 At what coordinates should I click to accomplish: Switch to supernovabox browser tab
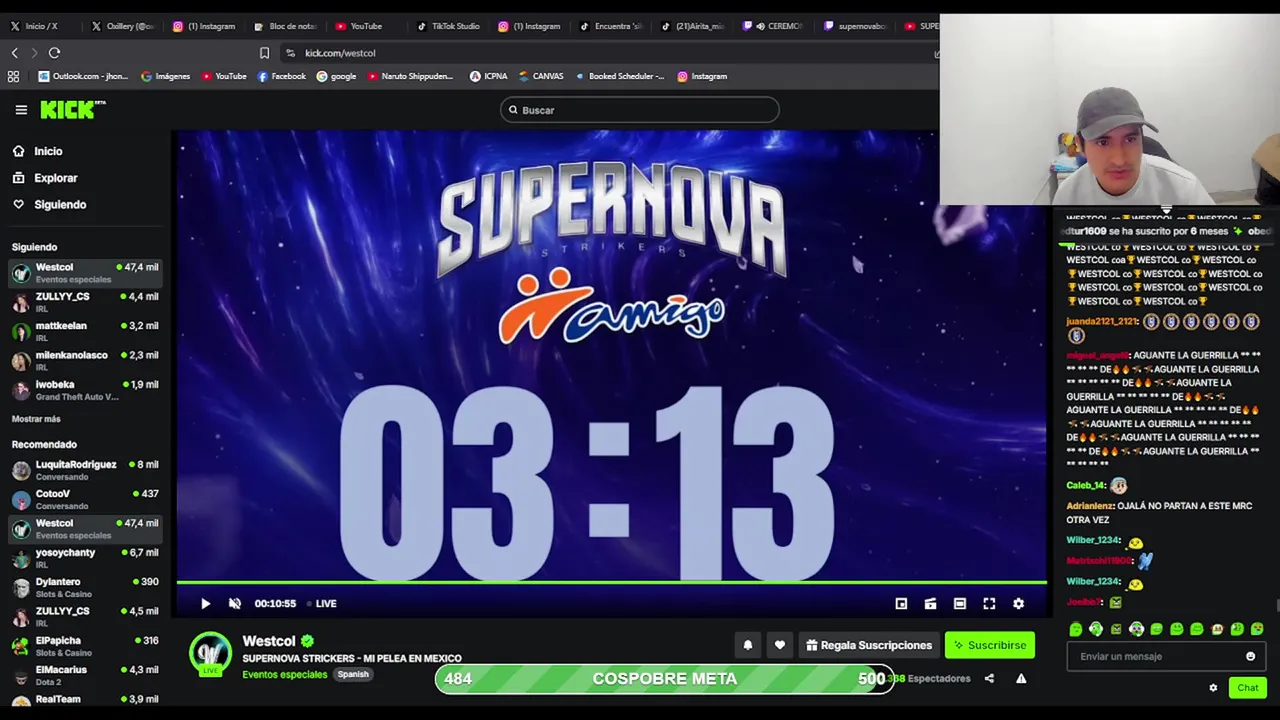(856, 26)
